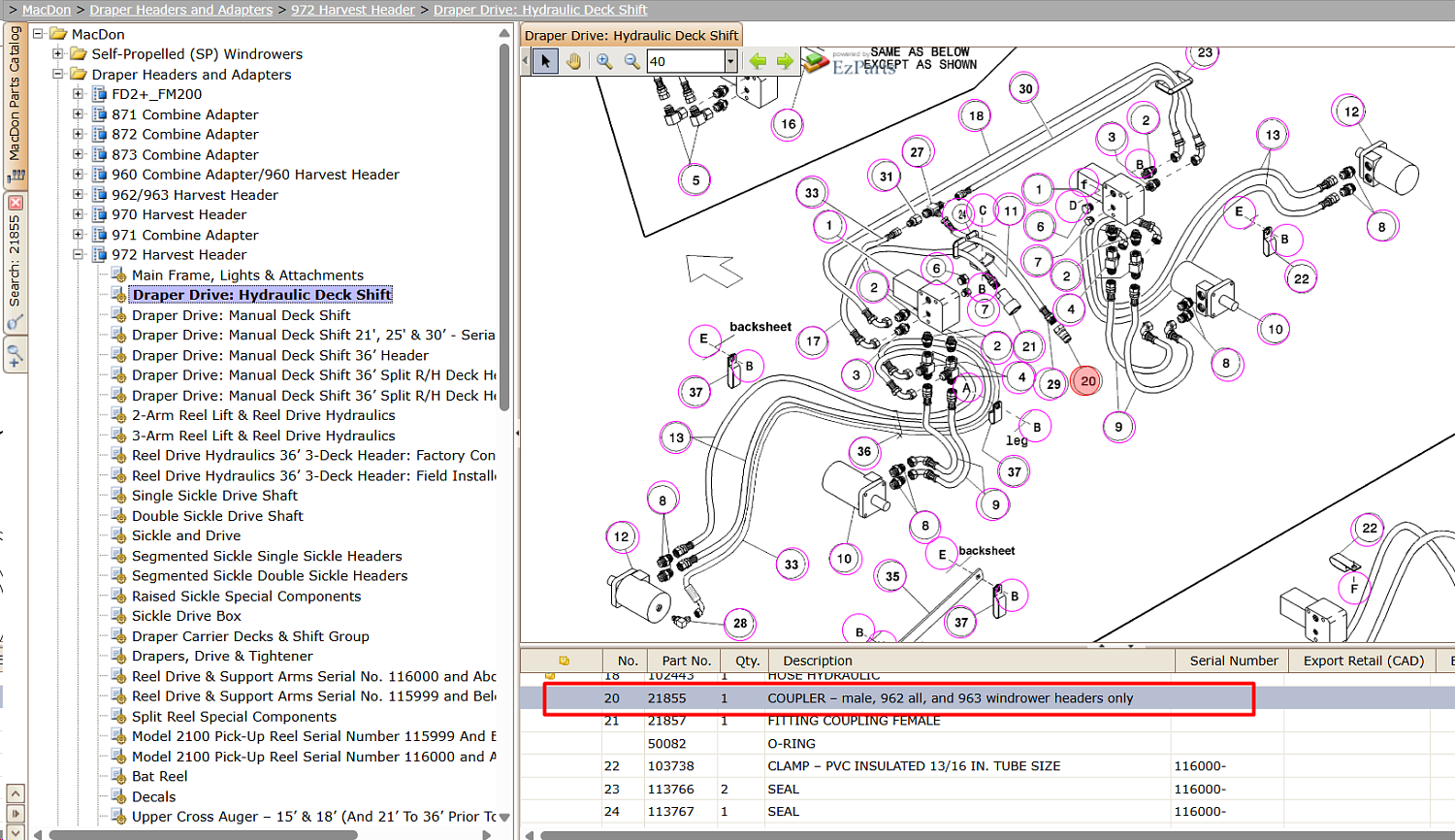1455x840 pixels.
Task: Expand the 871 Combine Adapter node
Action: click(79, 114)
